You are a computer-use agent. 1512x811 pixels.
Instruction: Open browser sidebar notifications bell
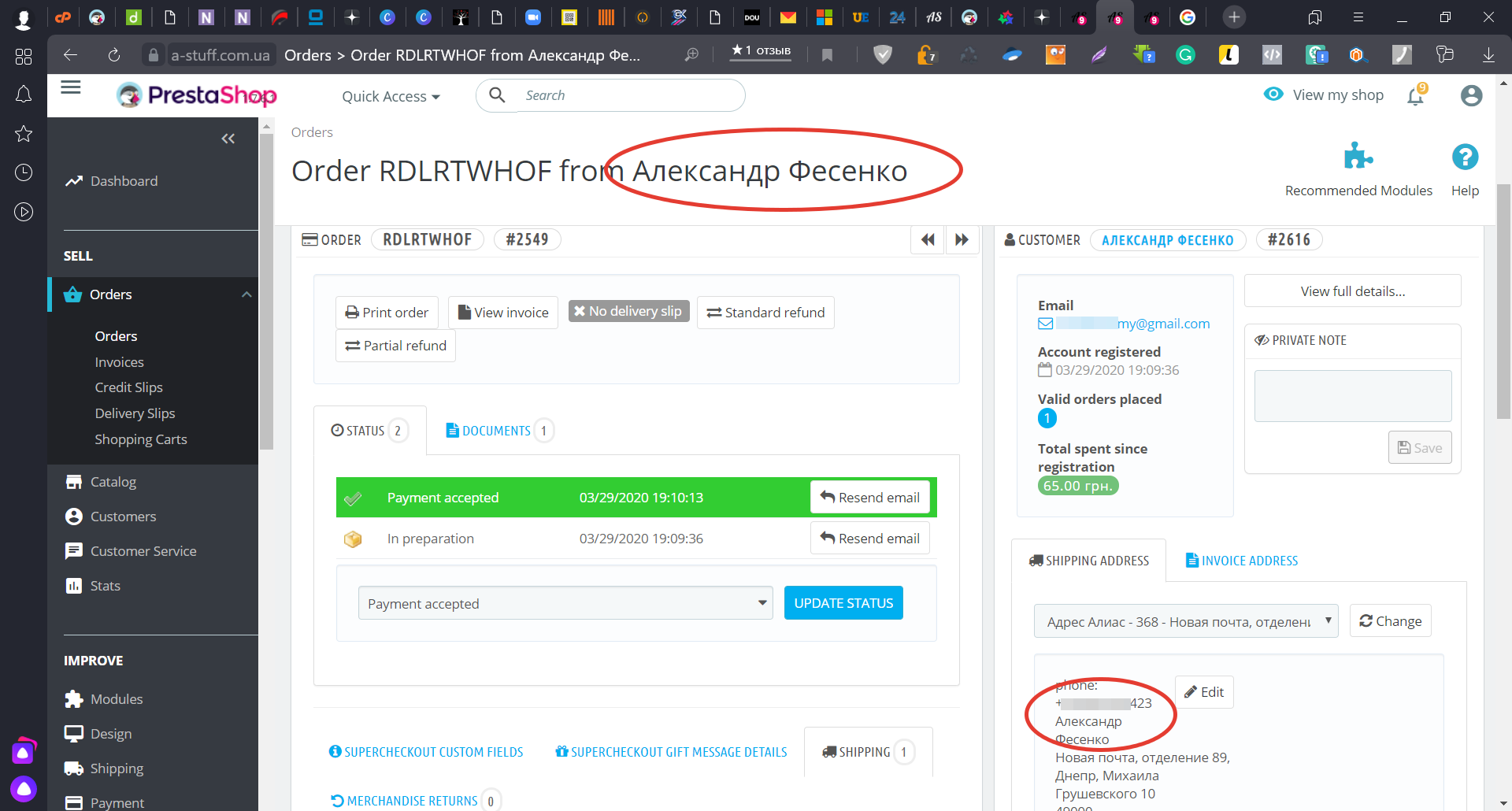[24, 94]
